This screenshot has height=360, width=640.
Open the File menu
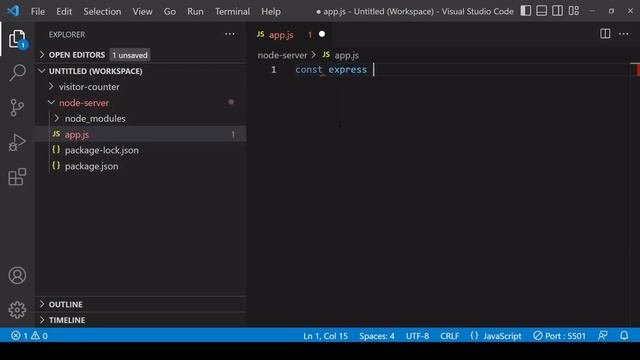pos(38,11)
